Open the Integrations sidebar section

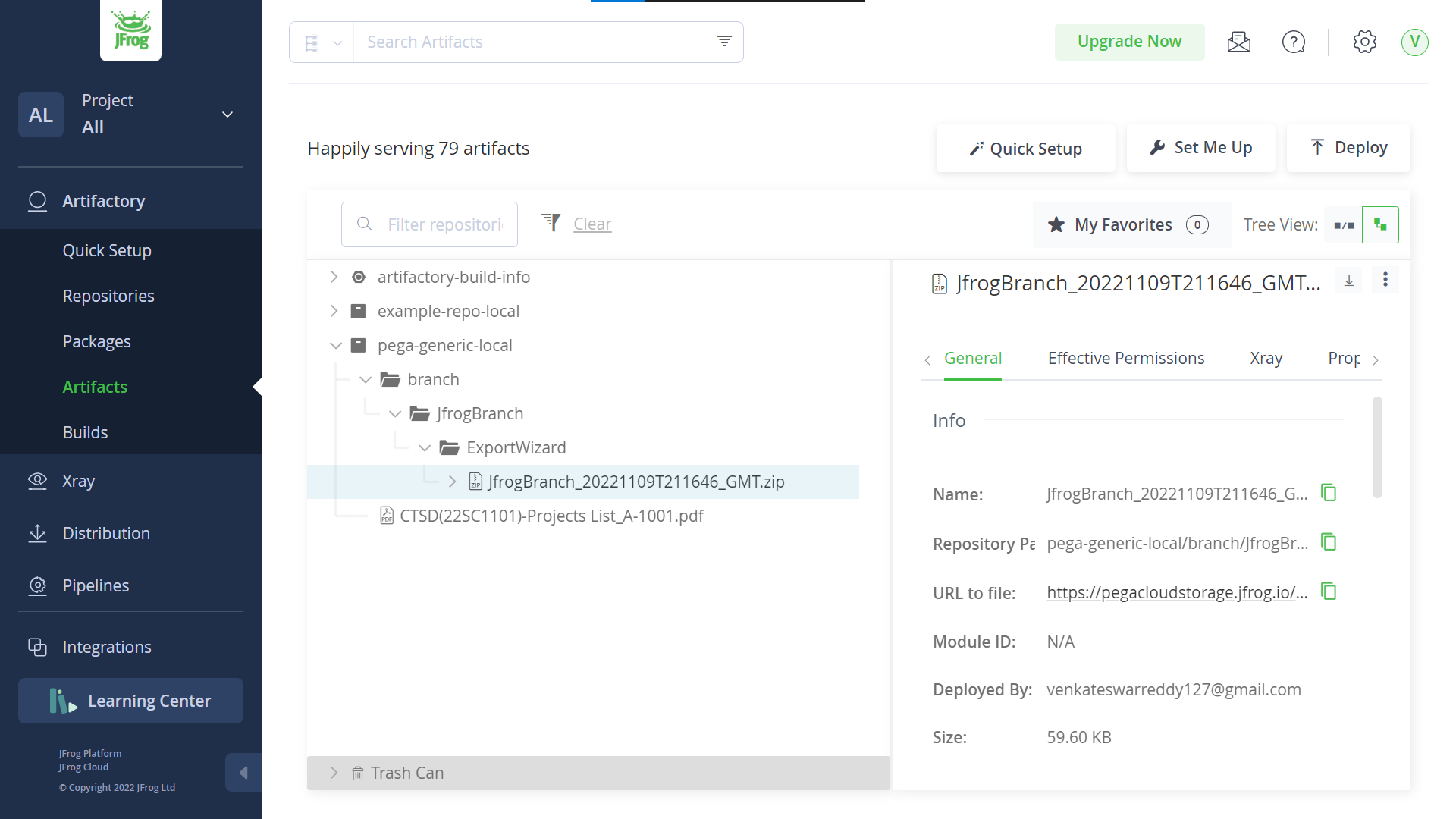click(x=107, y=647)
